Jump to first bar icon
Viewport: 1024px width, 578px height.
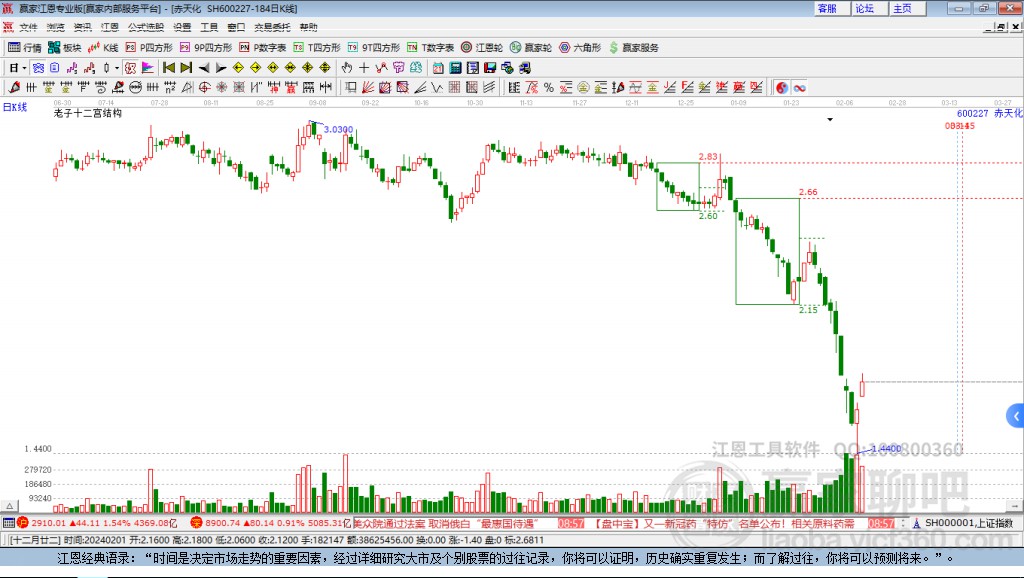[169, 68]
